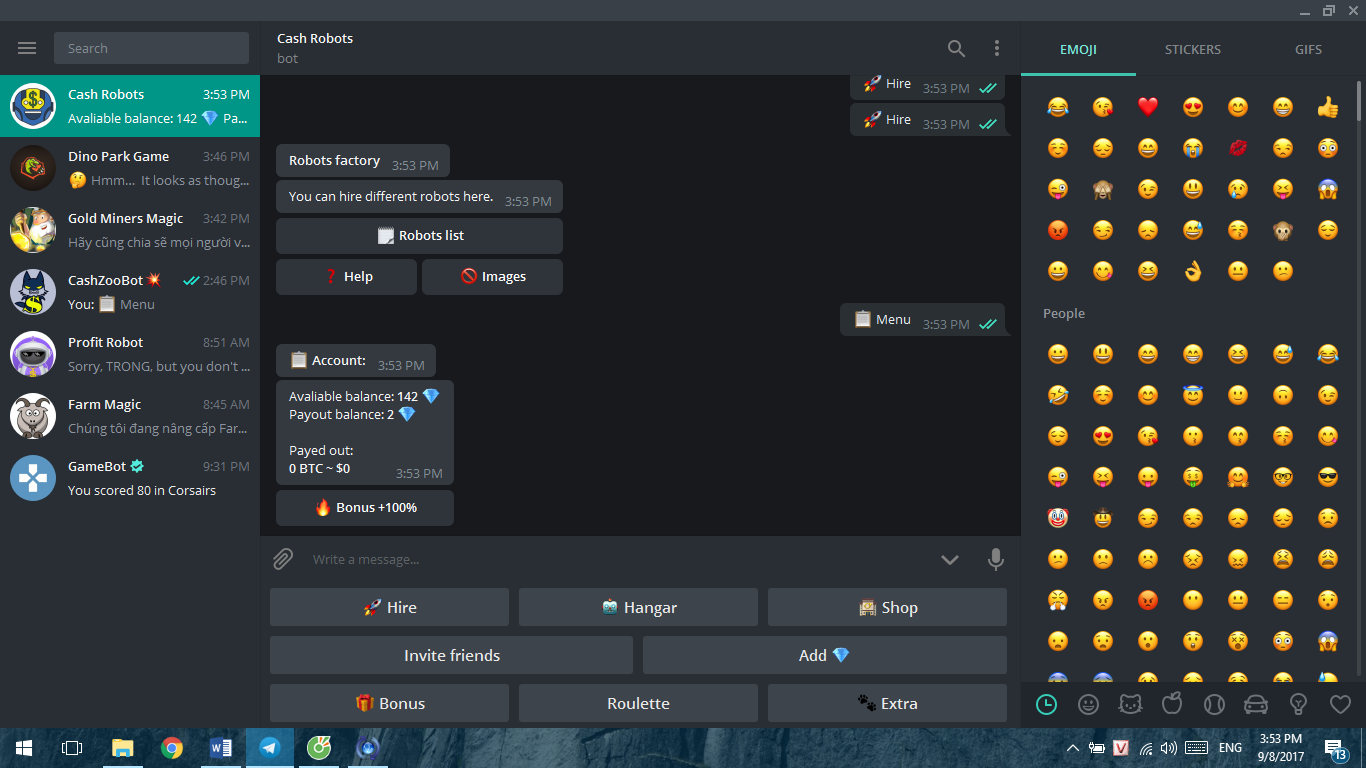Click the Payout balance: 2 line
This screenshot has height=768, width=1366.
point(351,414)
